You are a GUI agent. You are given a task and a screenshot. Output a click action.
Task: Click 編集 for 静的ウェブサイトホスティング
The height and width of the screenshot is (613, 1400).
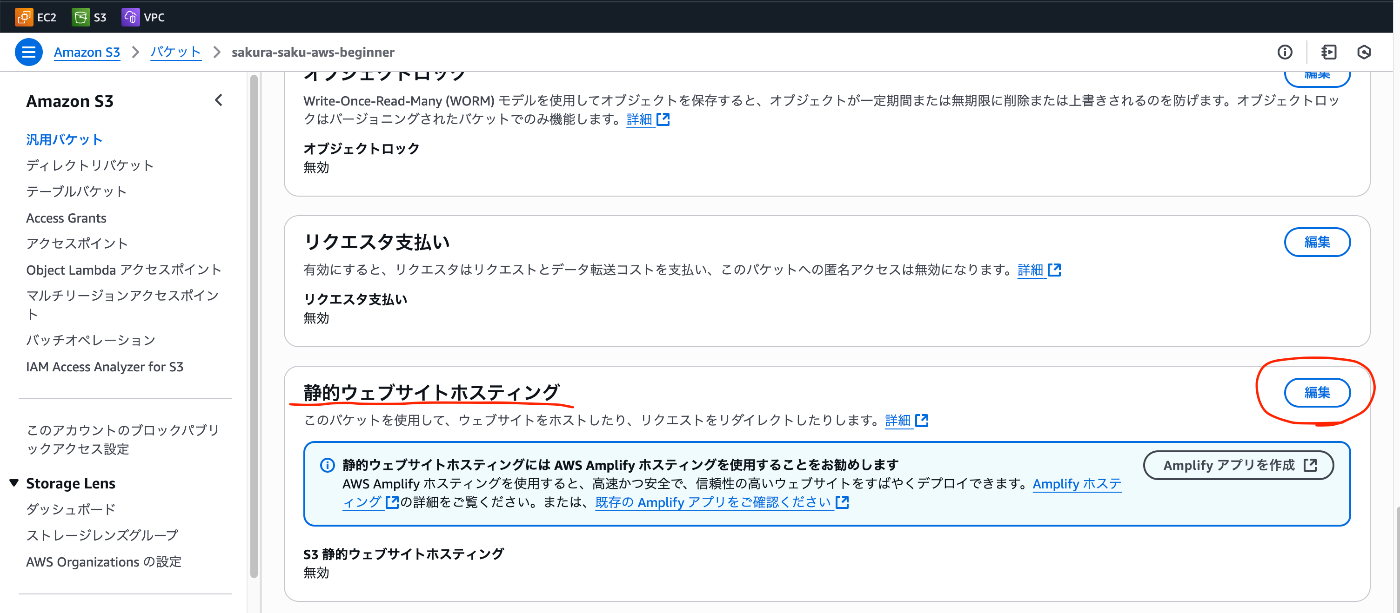click(x=1317, y=393)
